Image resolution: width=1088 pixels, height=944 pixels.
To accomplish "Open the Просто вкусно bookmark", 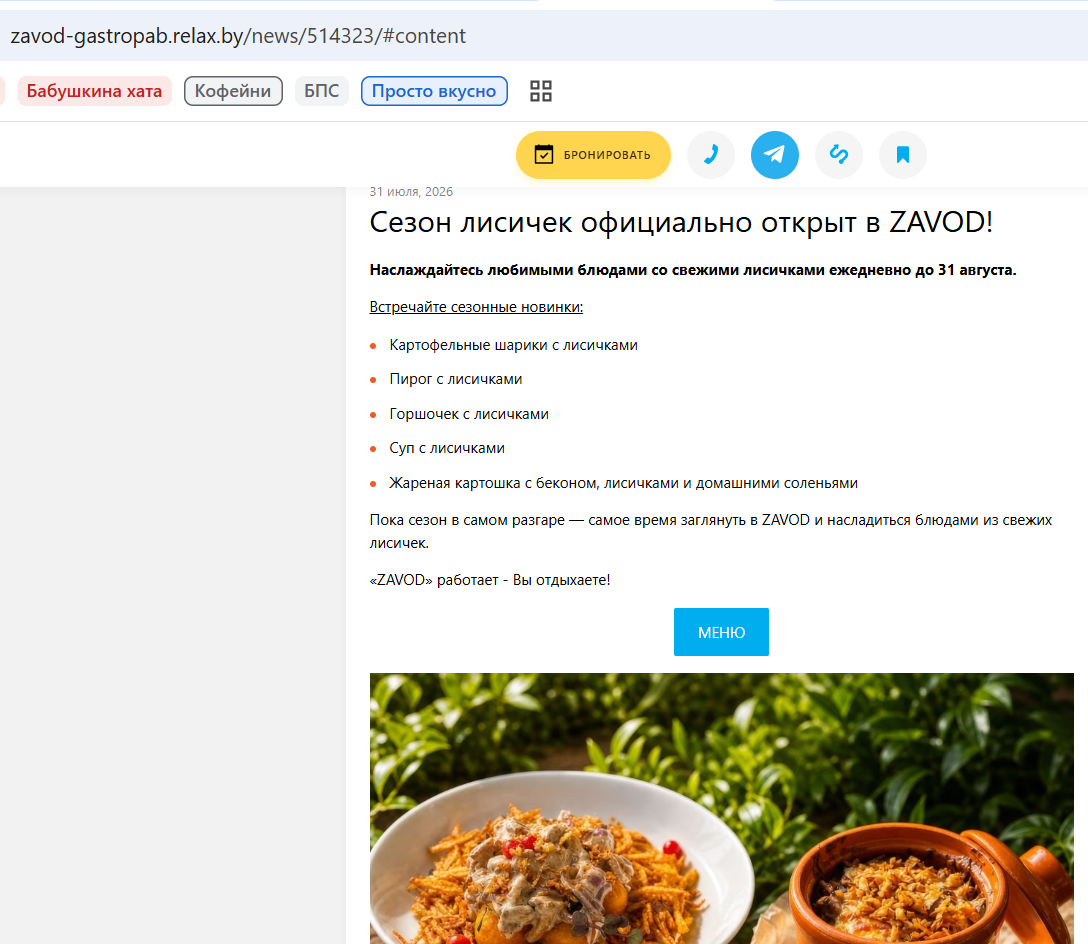I will [x=434, y=91].
